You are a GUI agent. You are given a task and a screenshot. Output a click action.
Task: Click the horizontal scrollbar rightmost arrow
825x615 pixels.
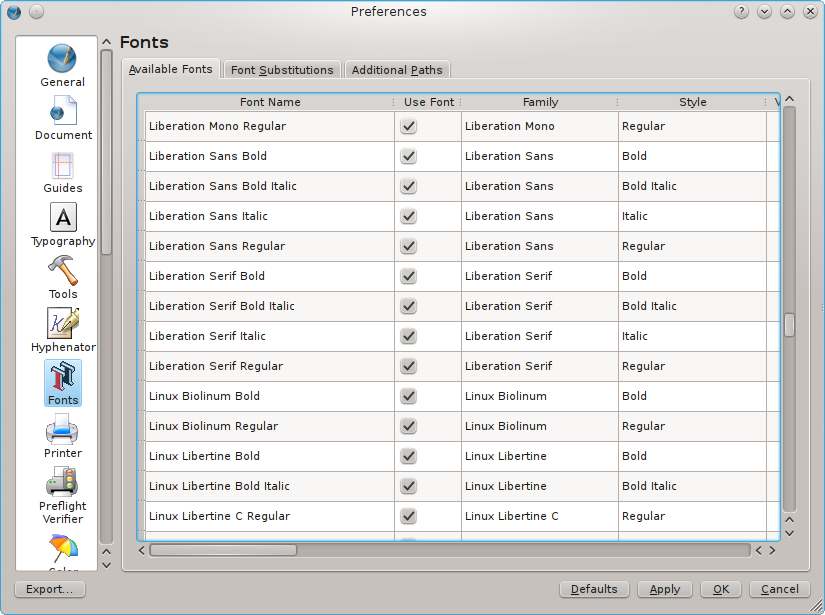click(772, 550)
